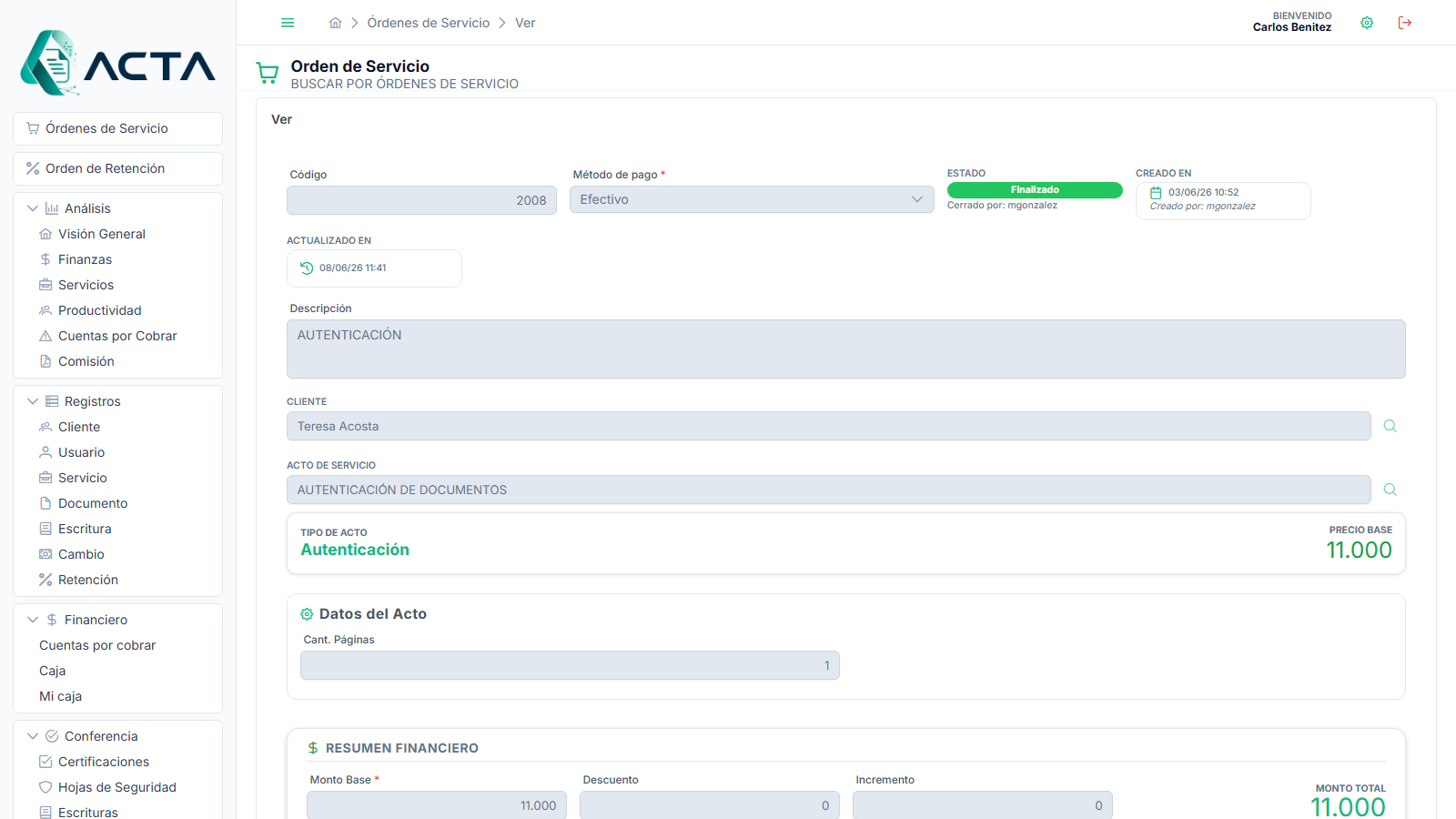The image size is (1456, 819).
Task: Click the ACTA logo
Action: tap(118, 63)
